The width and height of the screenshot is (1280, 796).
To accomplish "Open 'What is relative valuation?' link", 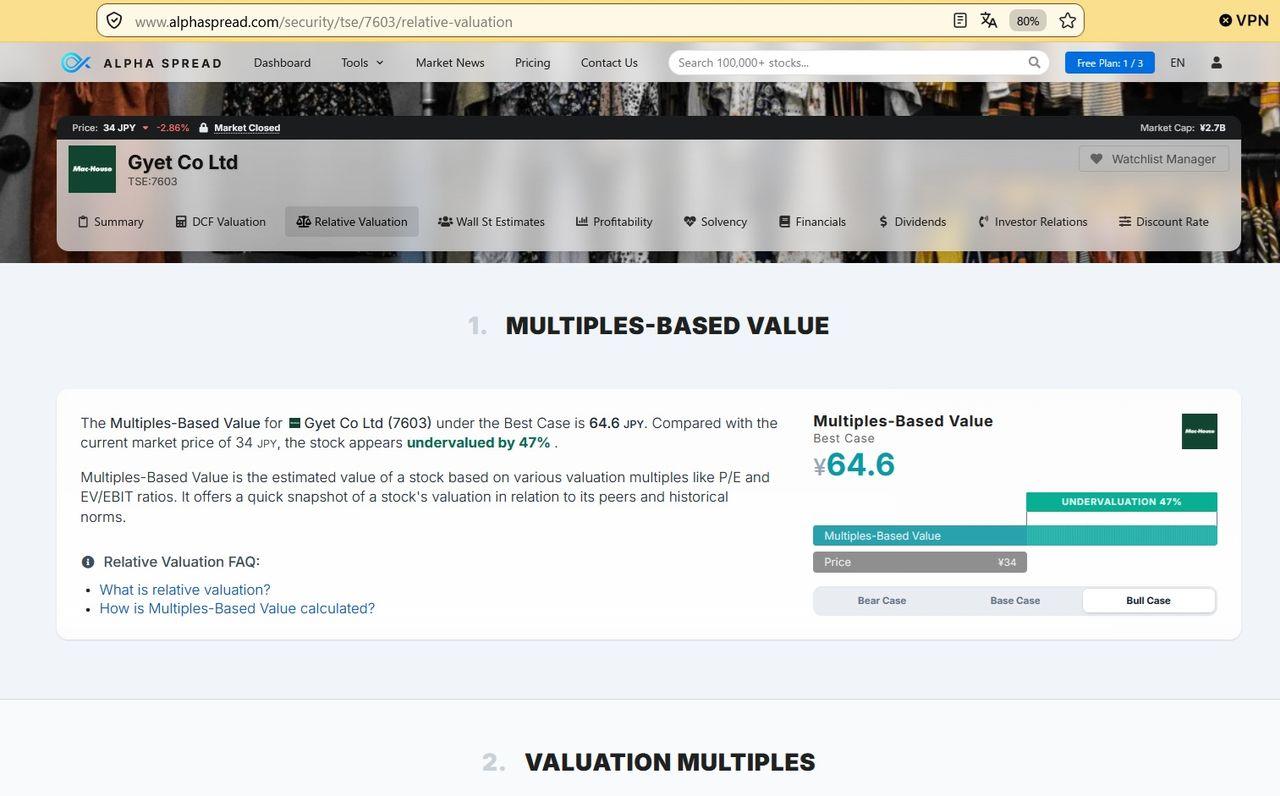I will pos(185,590).
